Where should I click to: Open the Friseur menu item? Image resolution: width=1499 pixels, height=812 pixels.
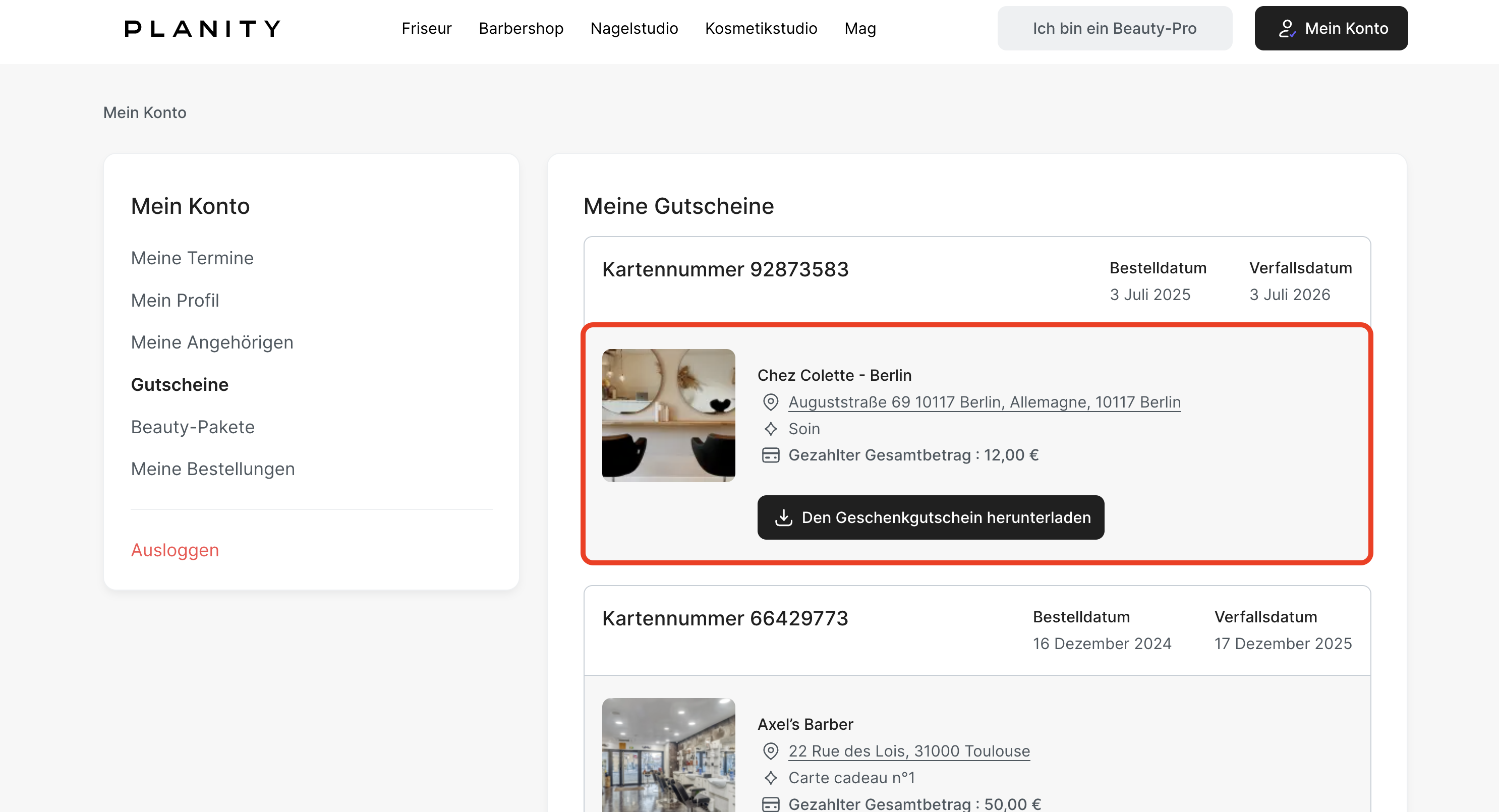426,28
